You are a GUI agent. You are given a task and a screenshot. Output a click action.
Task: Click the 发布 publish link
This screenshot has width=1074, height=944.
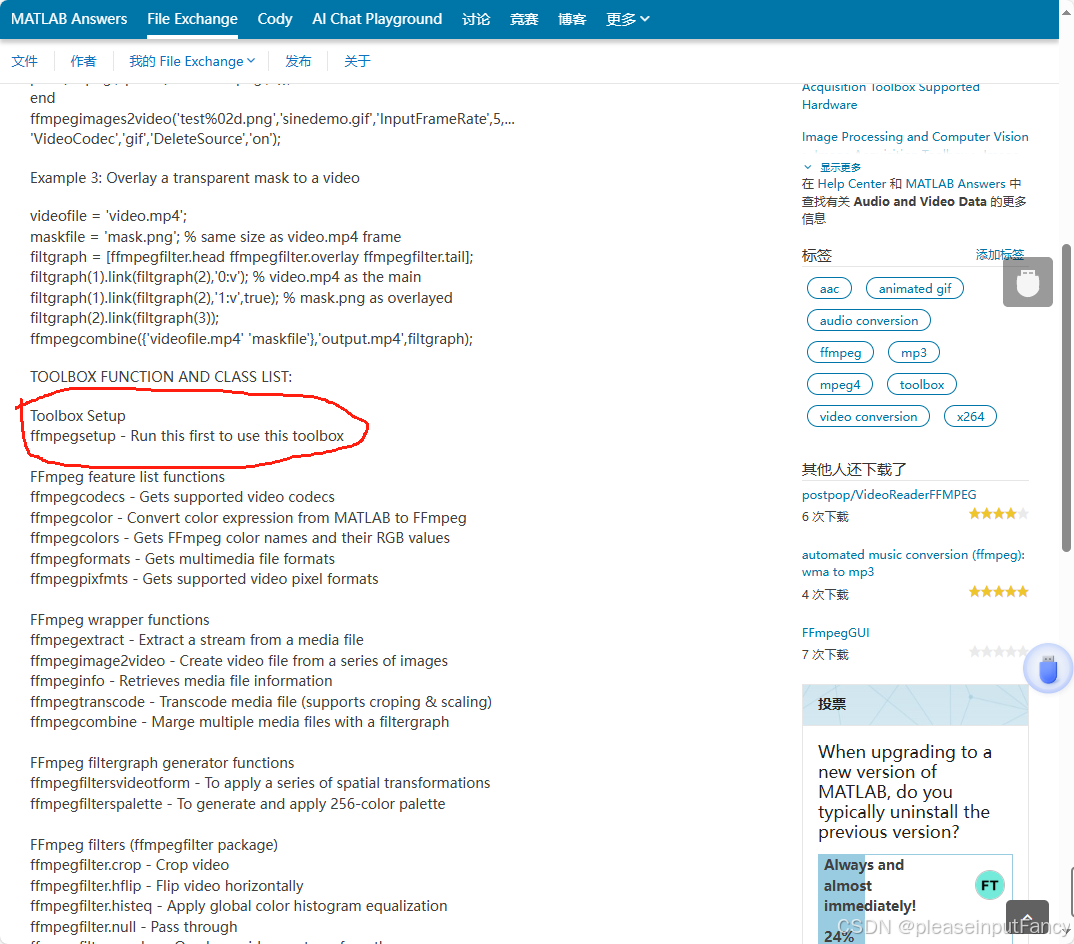pos(298,61)
